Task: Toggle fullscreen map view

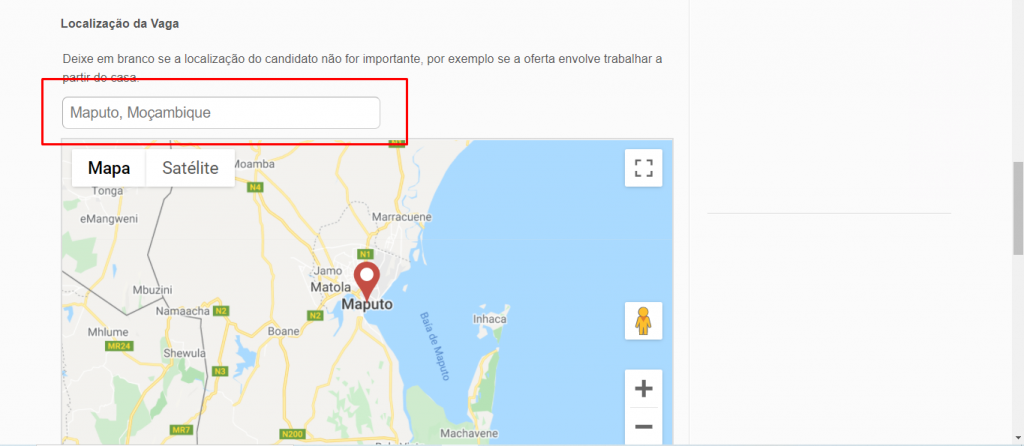Action: (643, 168)
